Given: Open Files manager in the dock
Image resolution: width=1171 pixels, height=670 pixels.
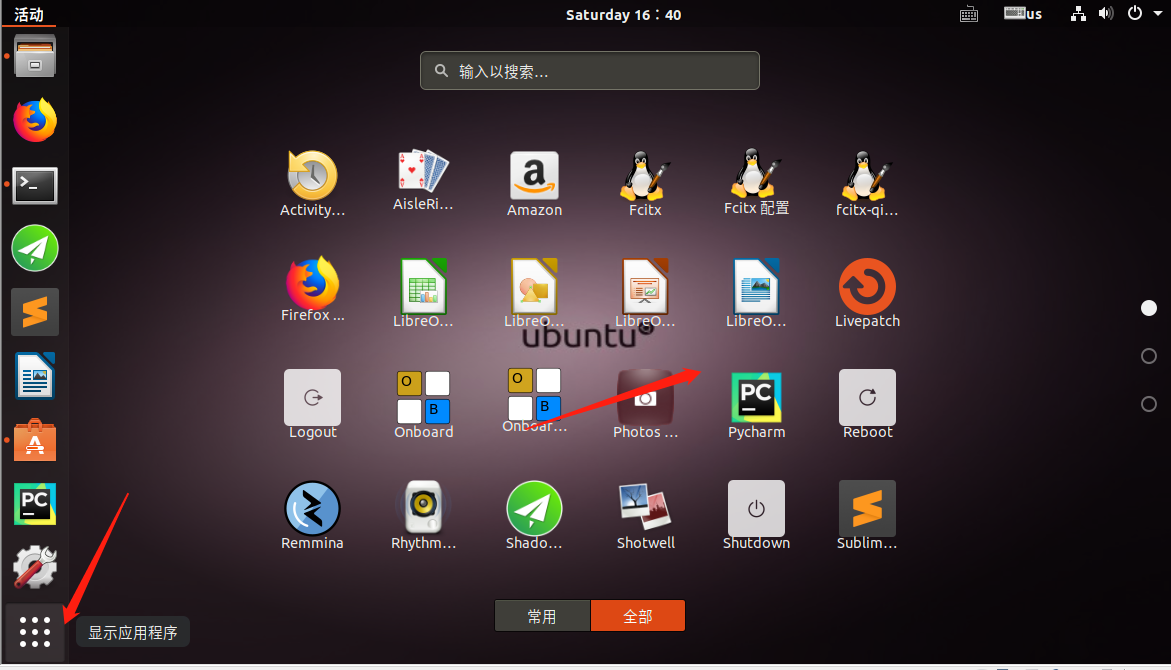Looking at the screenshot, I should (34, 57).
